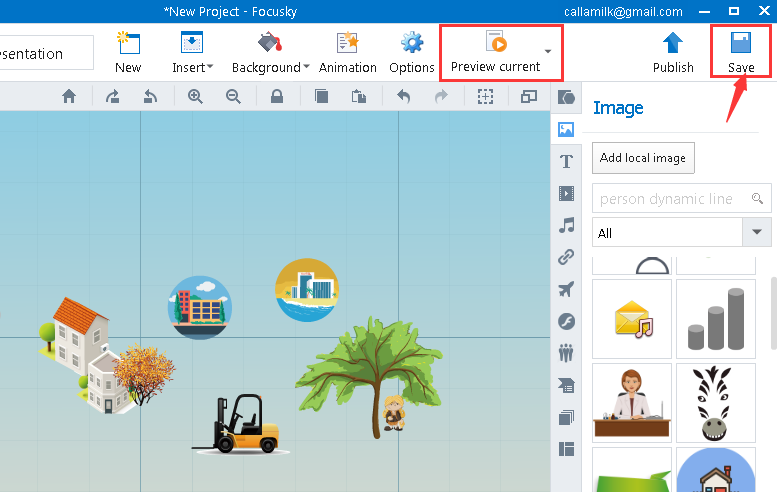Publish the presentation
The height and width of the screenshot is (492, 777).
(672, 53)
